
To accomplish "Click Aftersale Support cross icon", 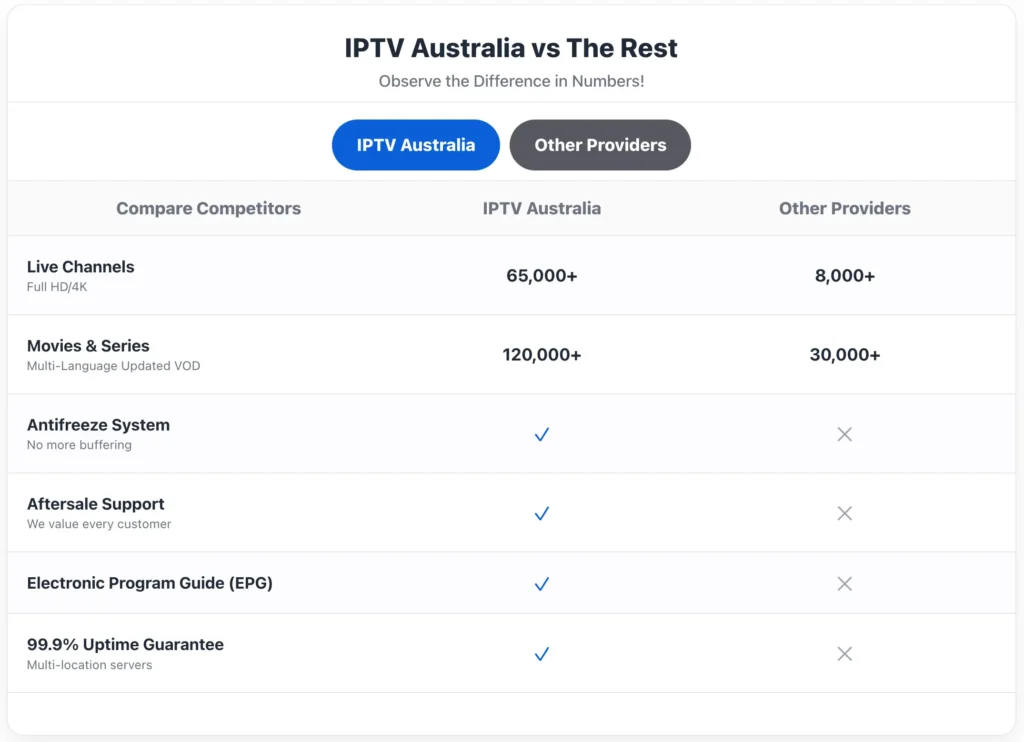I will click(x=844, y=513).
